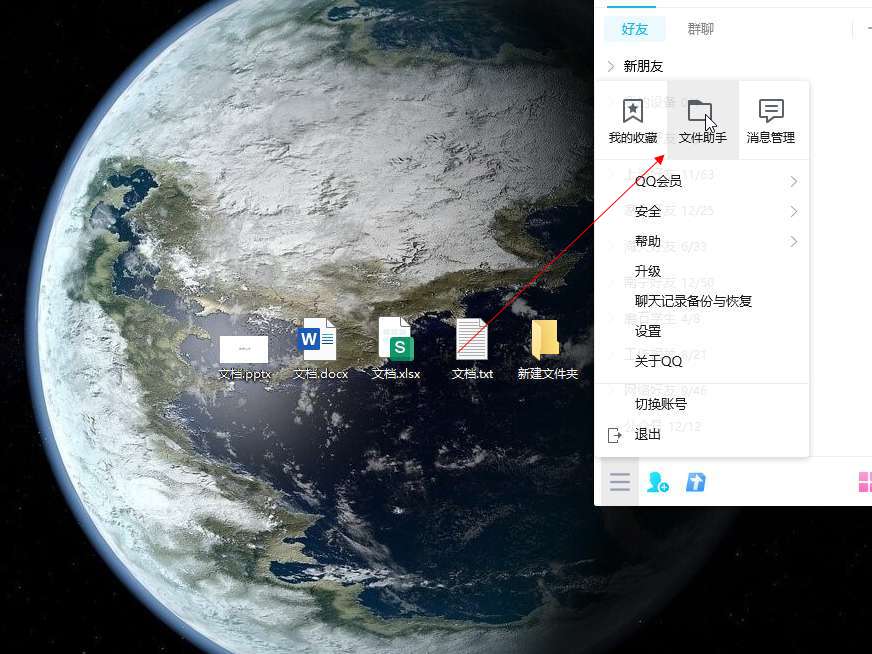This screenshot has width=872, height=654.
Task: Click 新朋友 row label
Action: coord(643,66)
